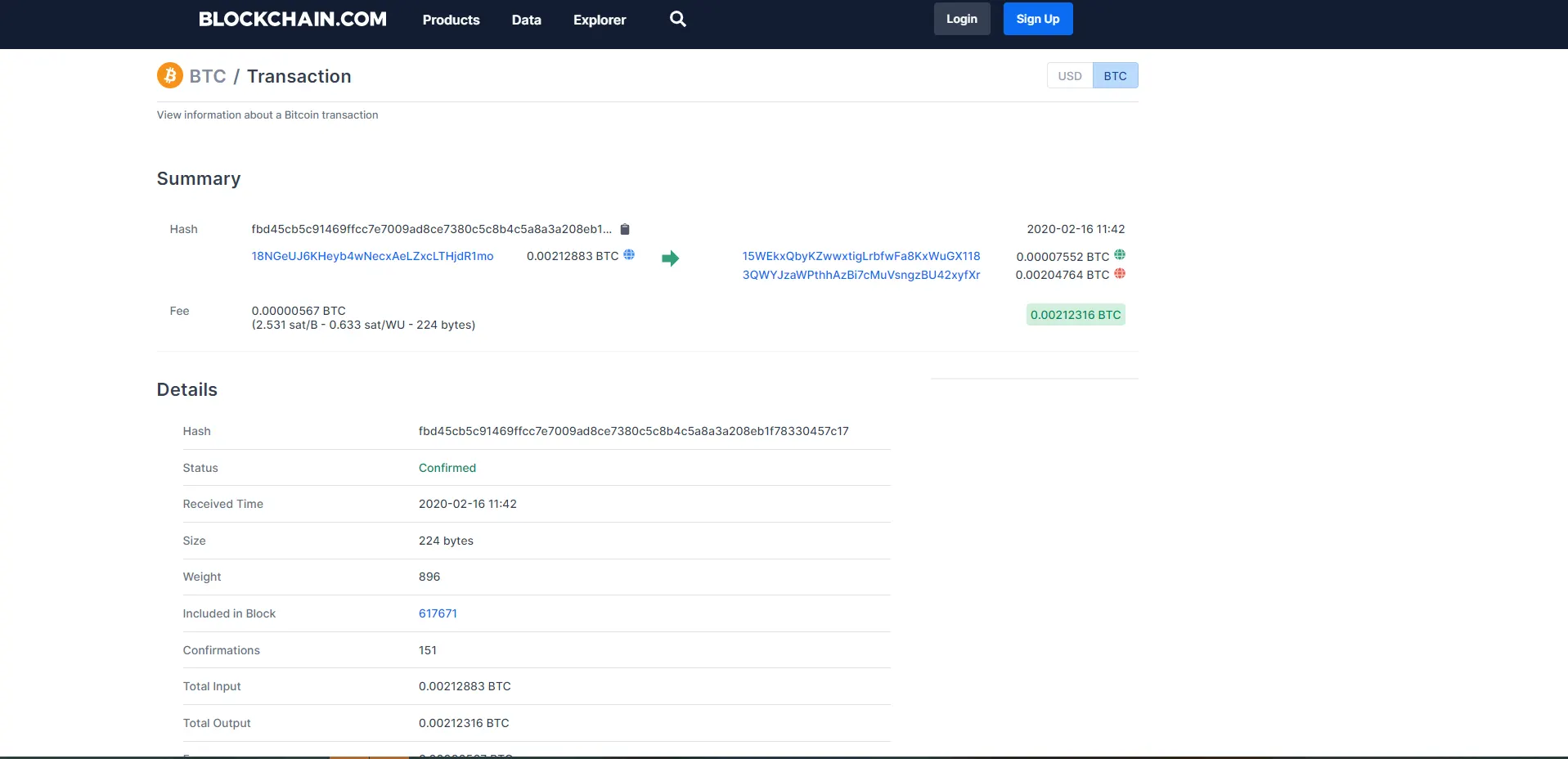Click the Login button

(x=961, y=19)
